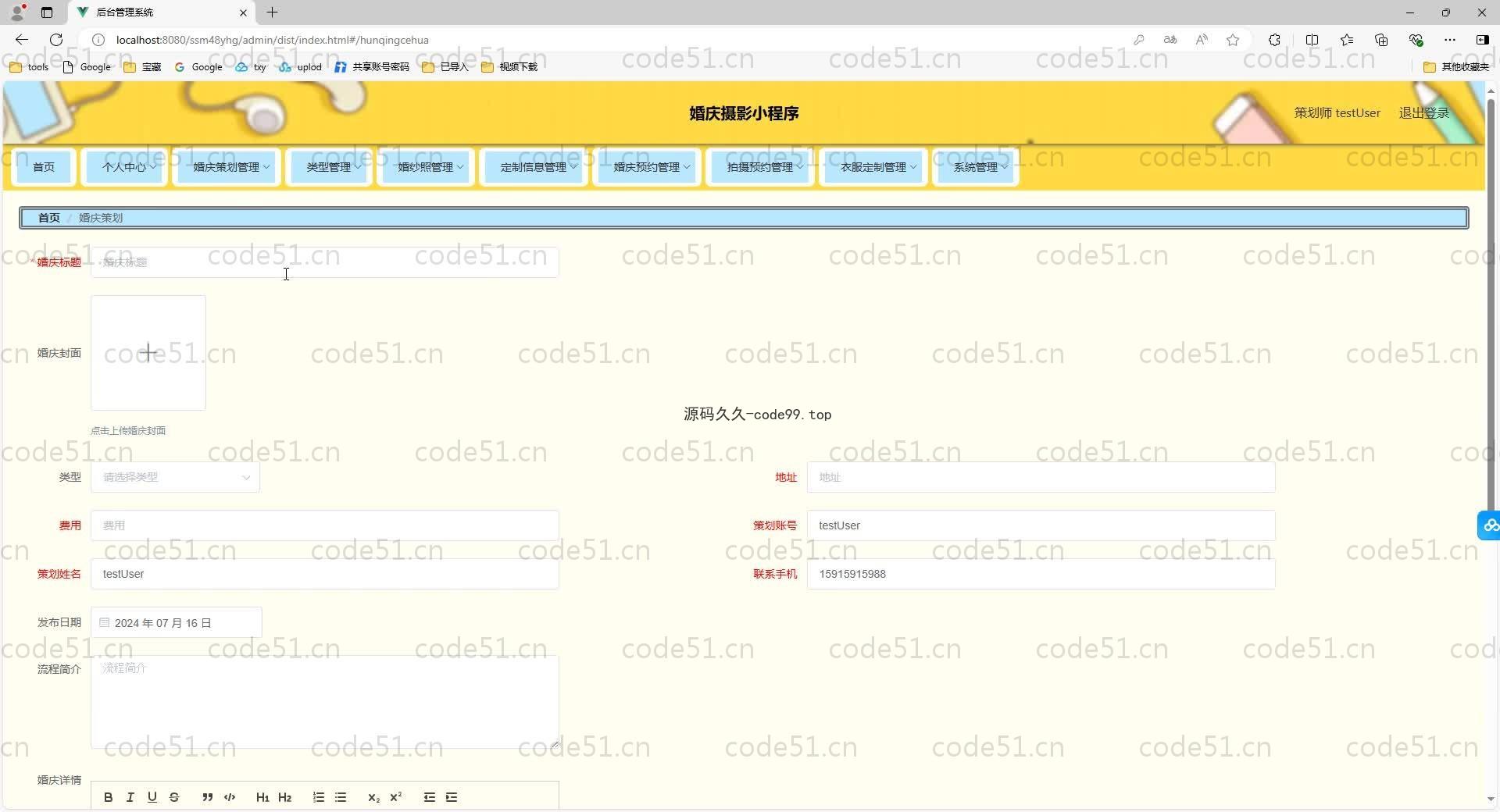The height and width of the screenshot is (812, 1500).
Task: Open browser extensions icon
Action: click(1274, 40)
